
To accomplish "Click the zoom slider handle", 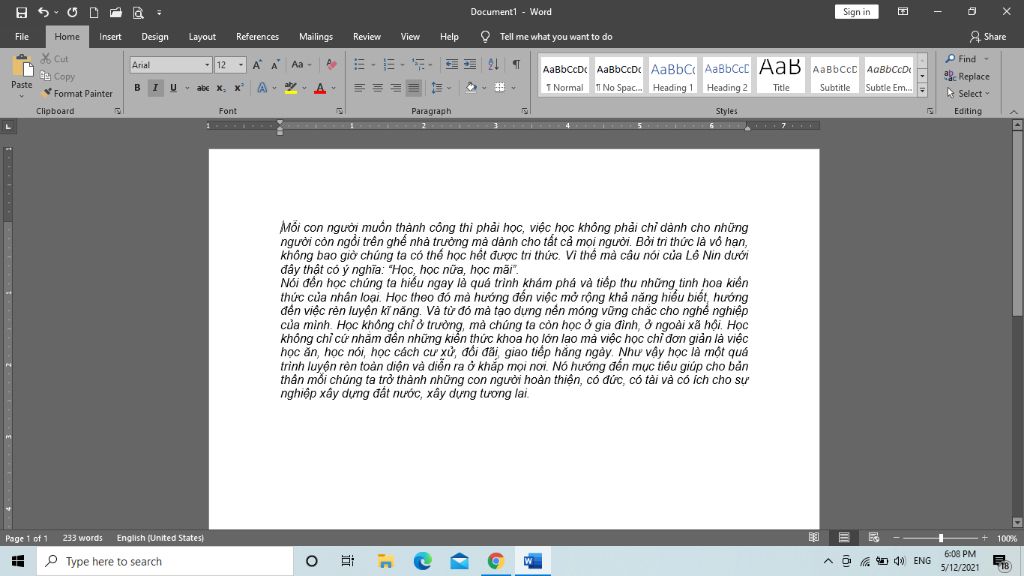I will pyautogui.click(x=940, y=537).
